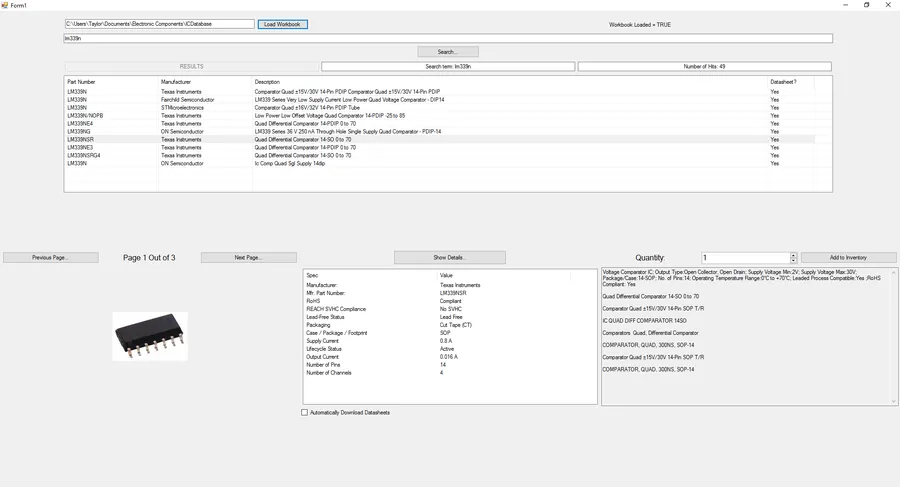900x487 pixels.
Task: Go to the Next Page
Action: point(249,257)
